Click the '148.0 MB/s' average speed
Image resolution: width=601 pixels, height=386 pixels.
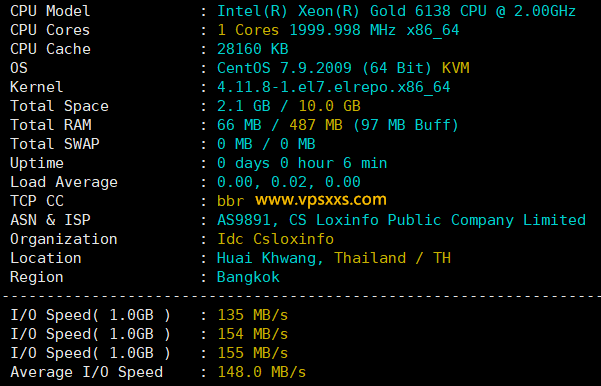262,372
